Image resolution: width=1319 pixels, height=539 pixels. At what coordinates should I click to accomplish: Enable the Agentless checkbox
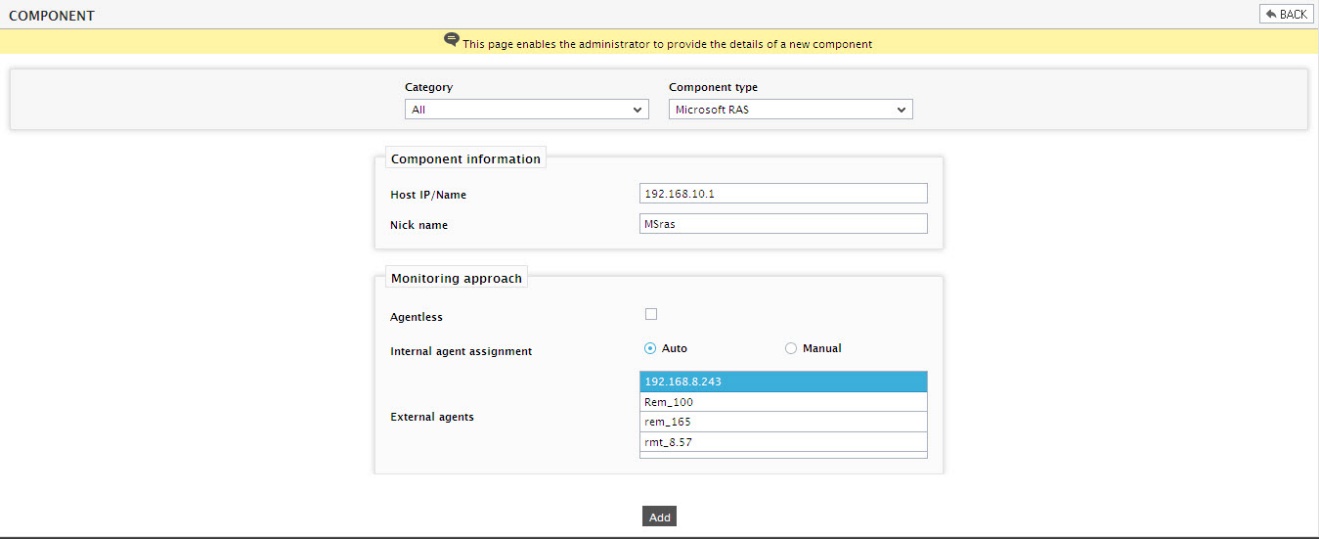coord(651,315)
